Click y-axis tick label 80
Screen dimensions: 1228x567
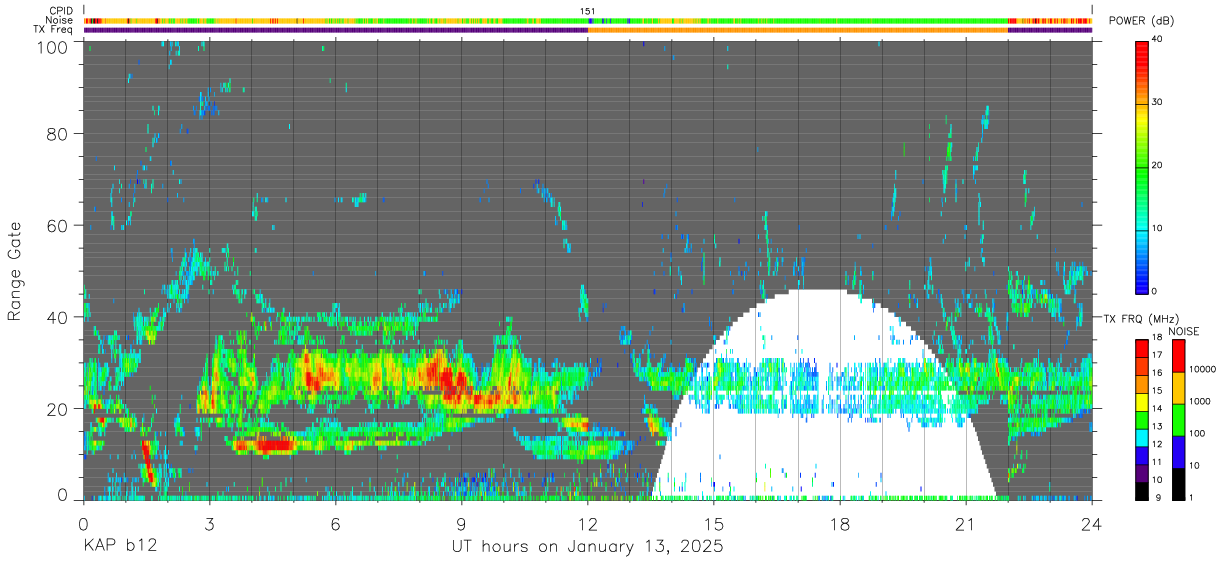(x=58, y=135)
